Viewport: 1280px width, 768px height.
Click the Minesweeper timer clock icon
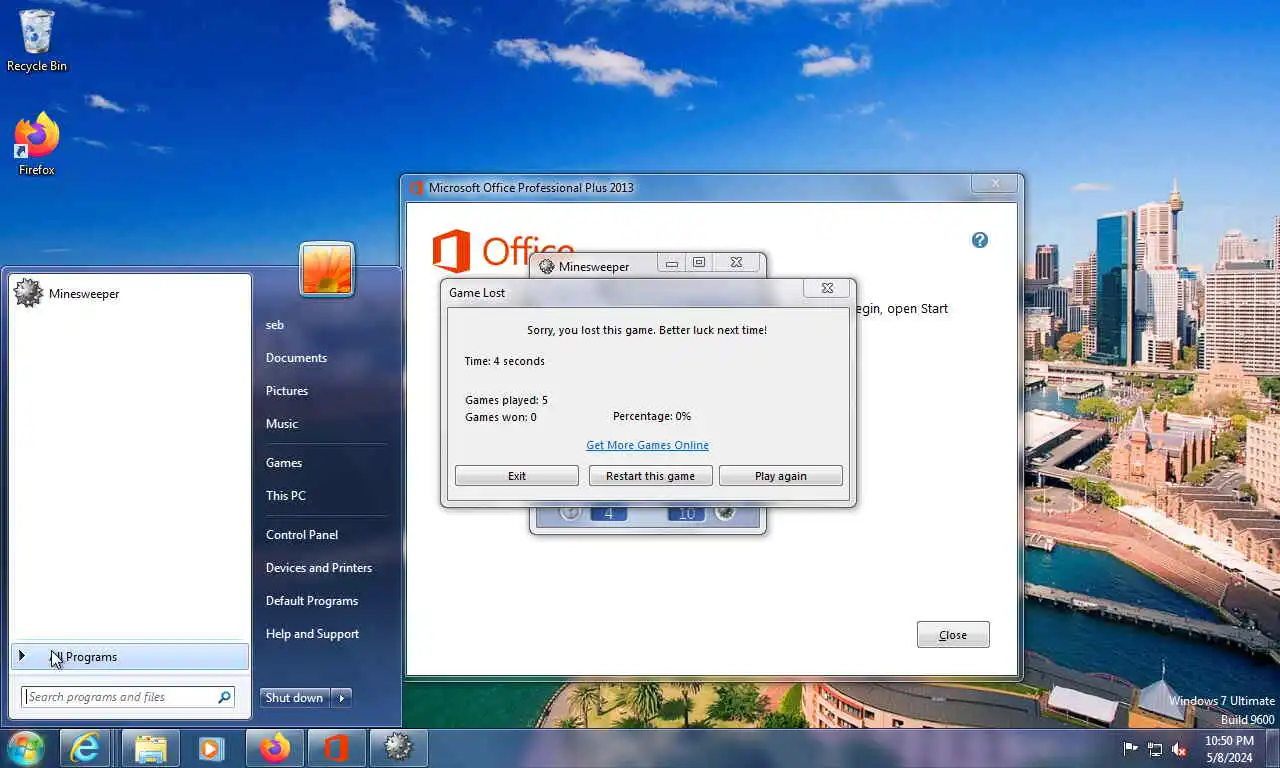click(571, 513)
